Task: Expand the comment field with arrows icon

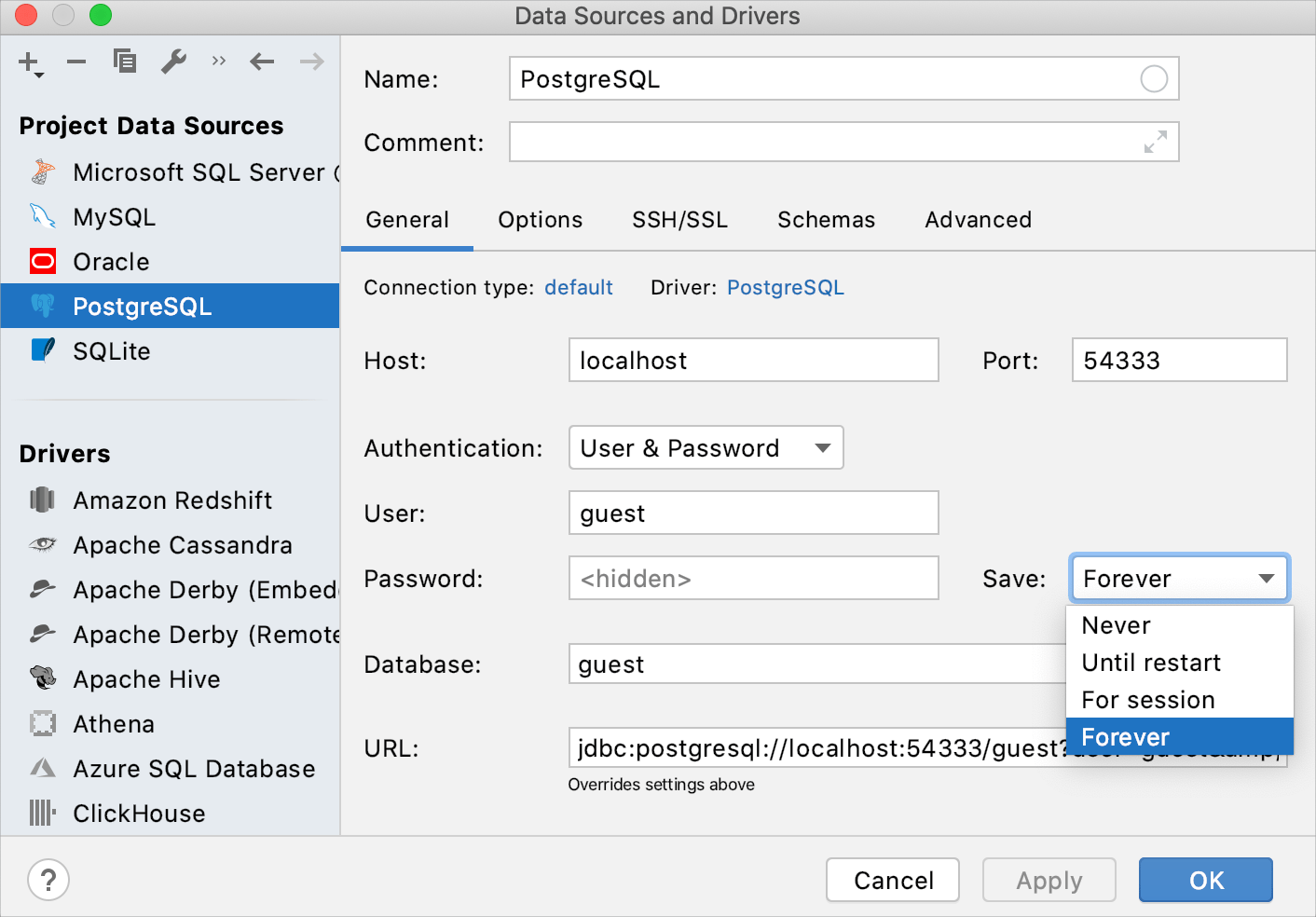Action: point(1156,142)
